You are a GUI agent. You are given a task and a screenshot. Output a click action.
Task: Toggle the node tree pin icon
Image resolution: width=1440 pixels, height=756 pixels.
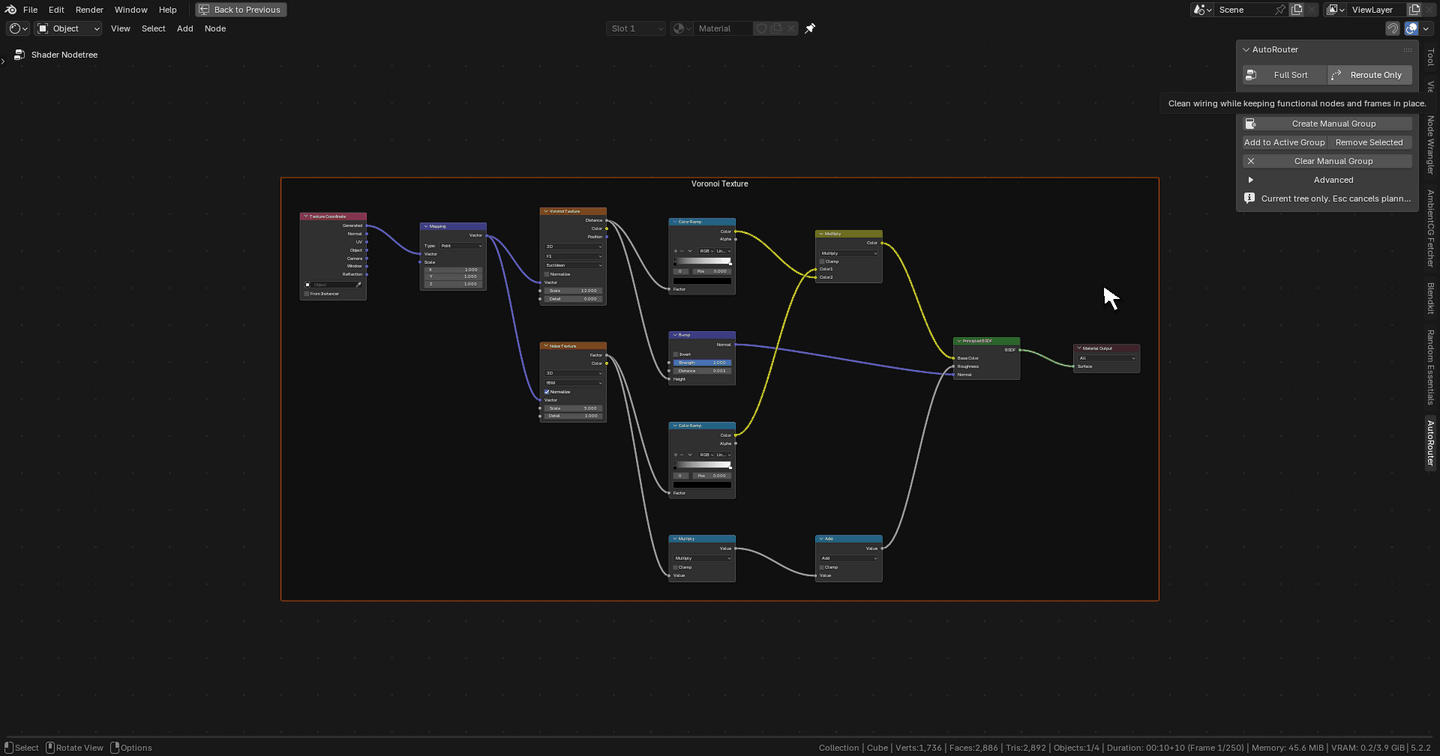810,28
